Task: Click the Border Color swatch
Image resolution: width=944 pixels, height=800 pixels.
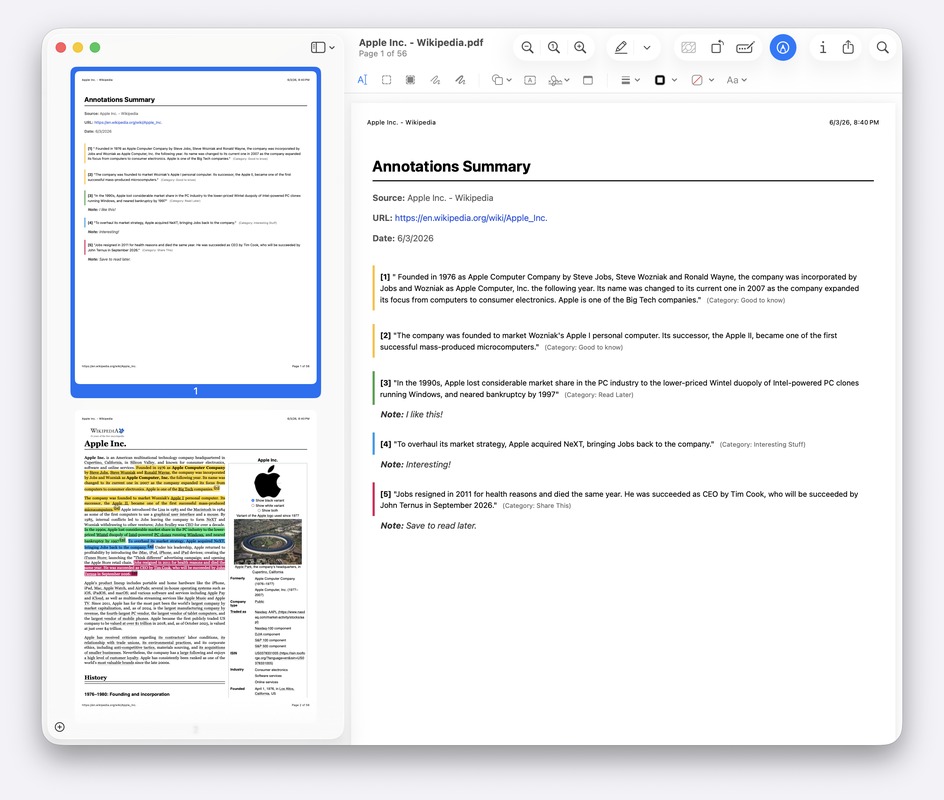Action: click(x=660, y=80)
